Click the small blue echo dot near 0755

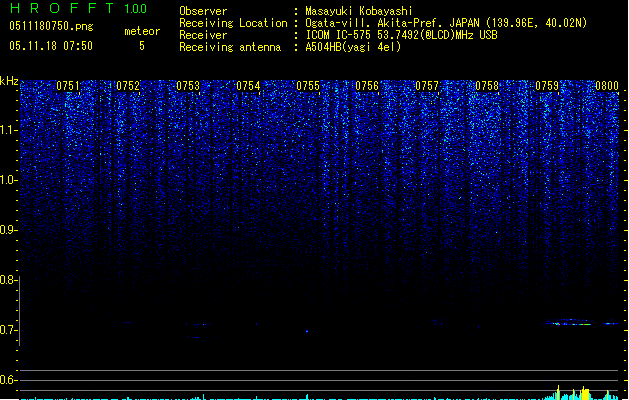click(x=307, y=331)
